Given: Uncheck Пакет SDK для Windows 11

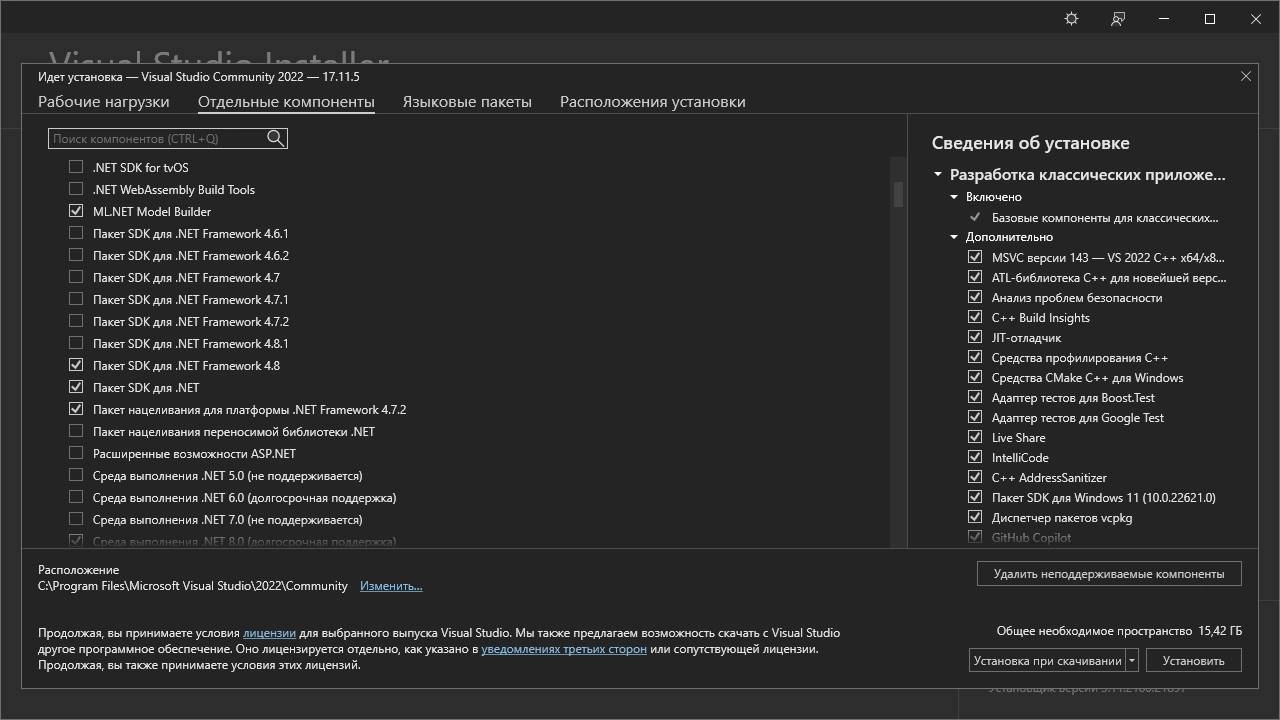Looking at the screenshot, I should 975,497.
